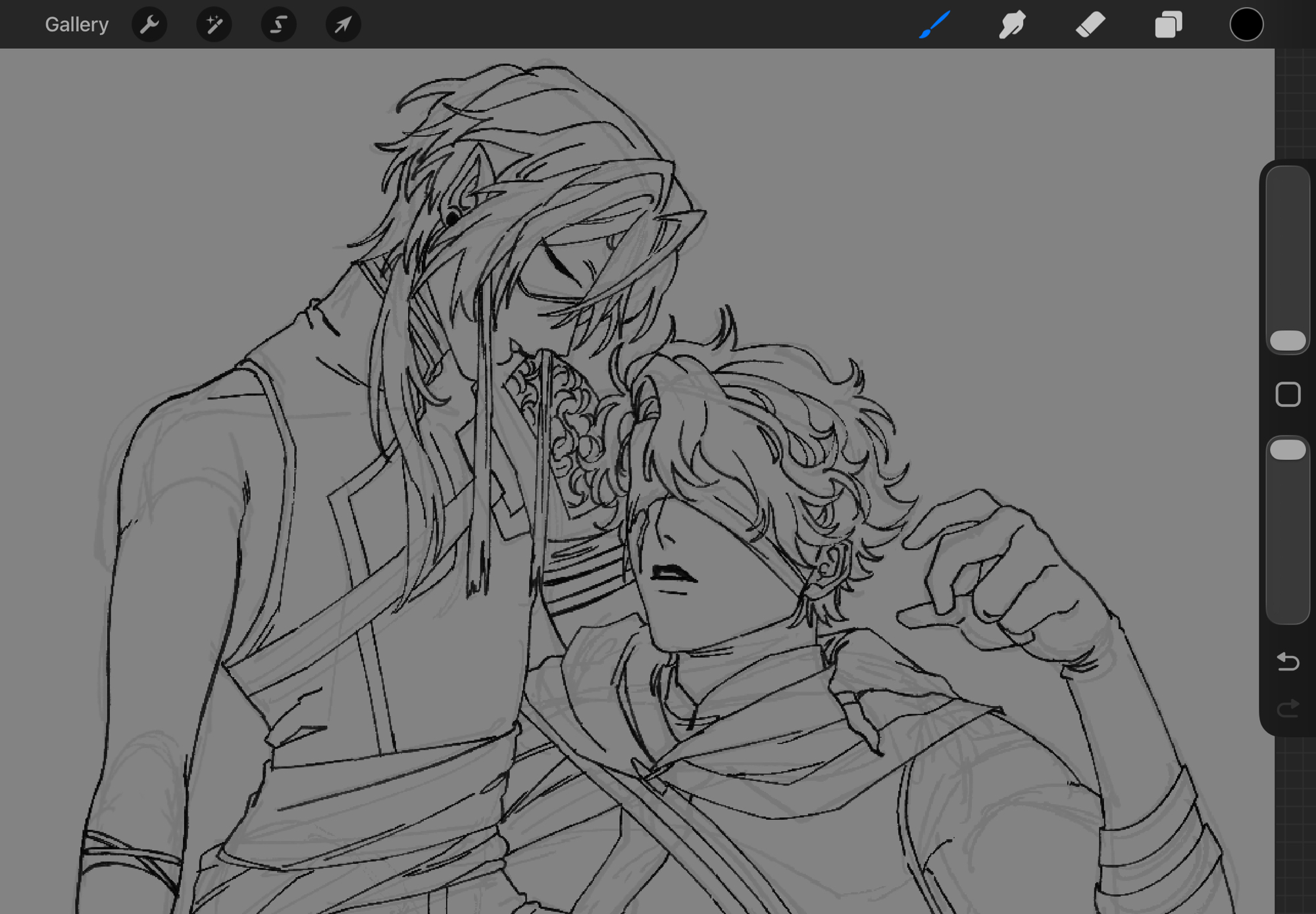1316x914 pixels.
Task: Tap the square Modify button in sidebar
Action: [x=1288, y=395]
